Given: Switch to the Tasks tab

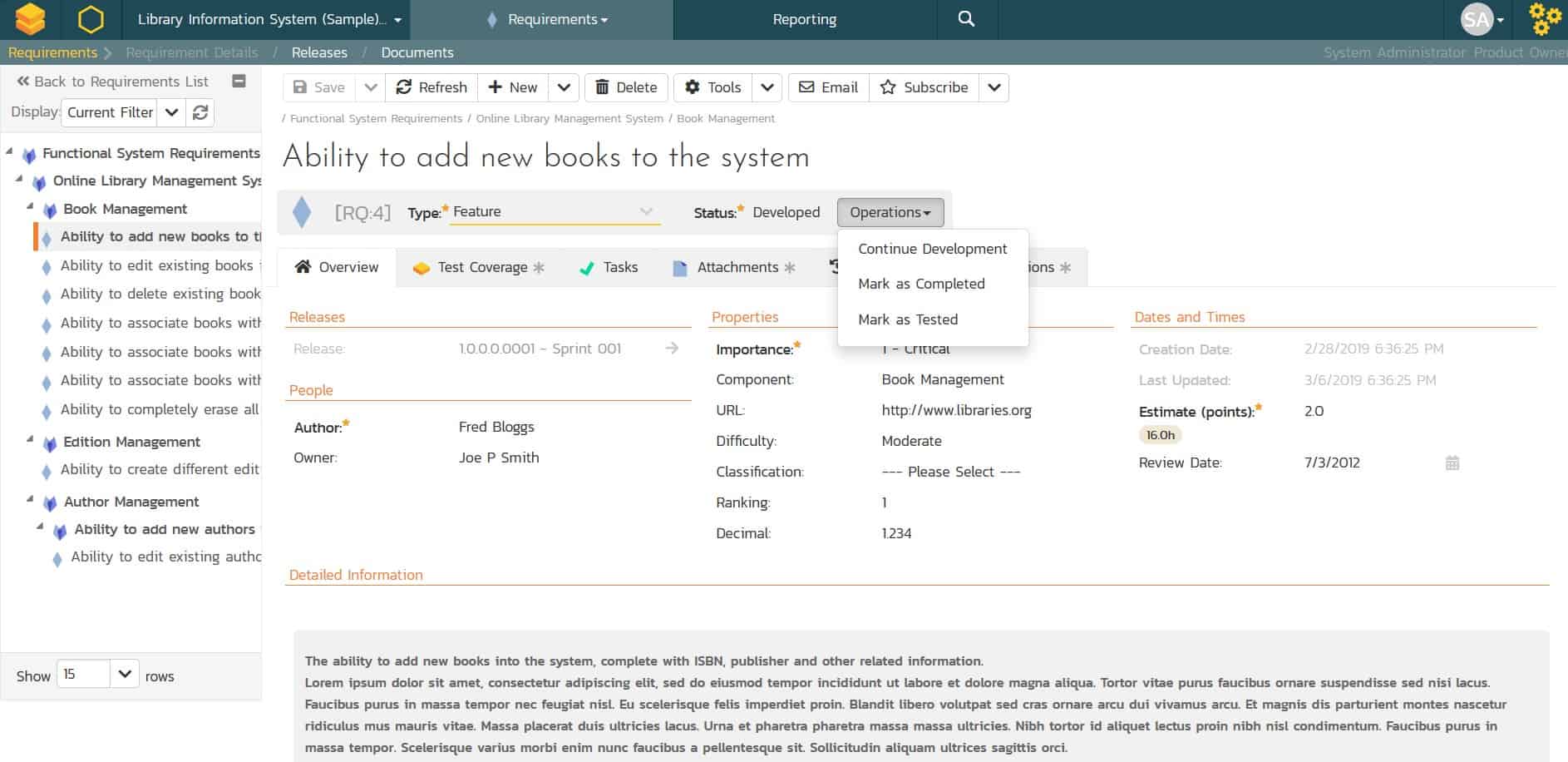Looking at the screenshot, I should (x=609, y=267).
